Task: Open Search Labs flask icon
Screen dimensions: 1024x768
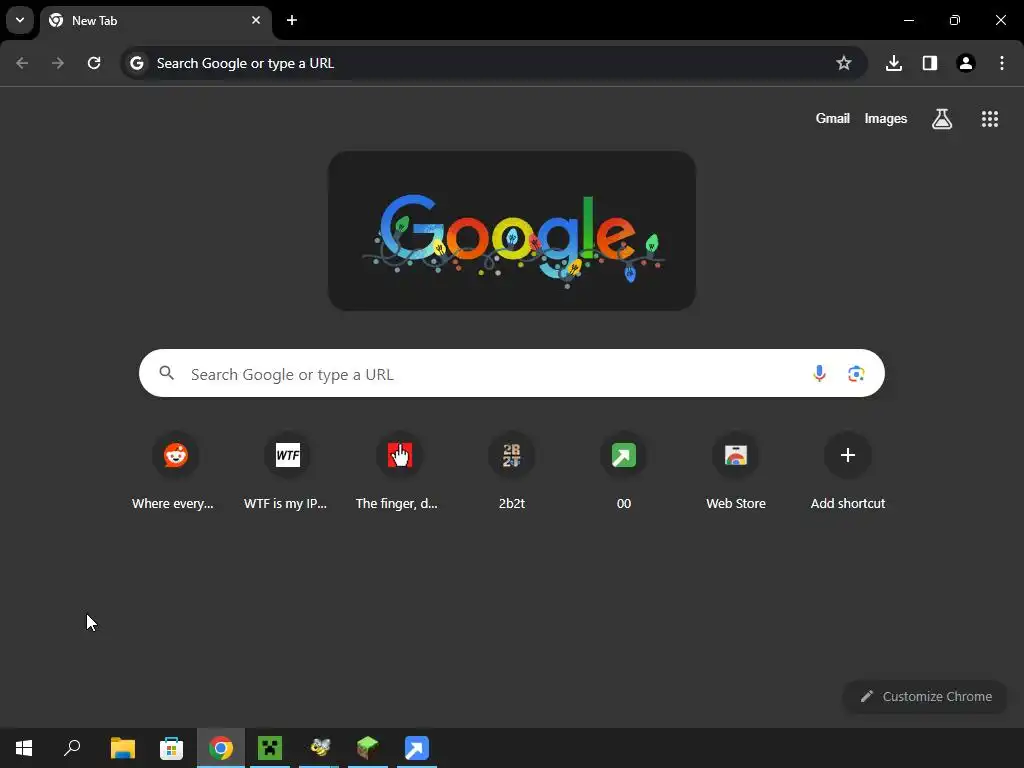Action: [942, 118]
